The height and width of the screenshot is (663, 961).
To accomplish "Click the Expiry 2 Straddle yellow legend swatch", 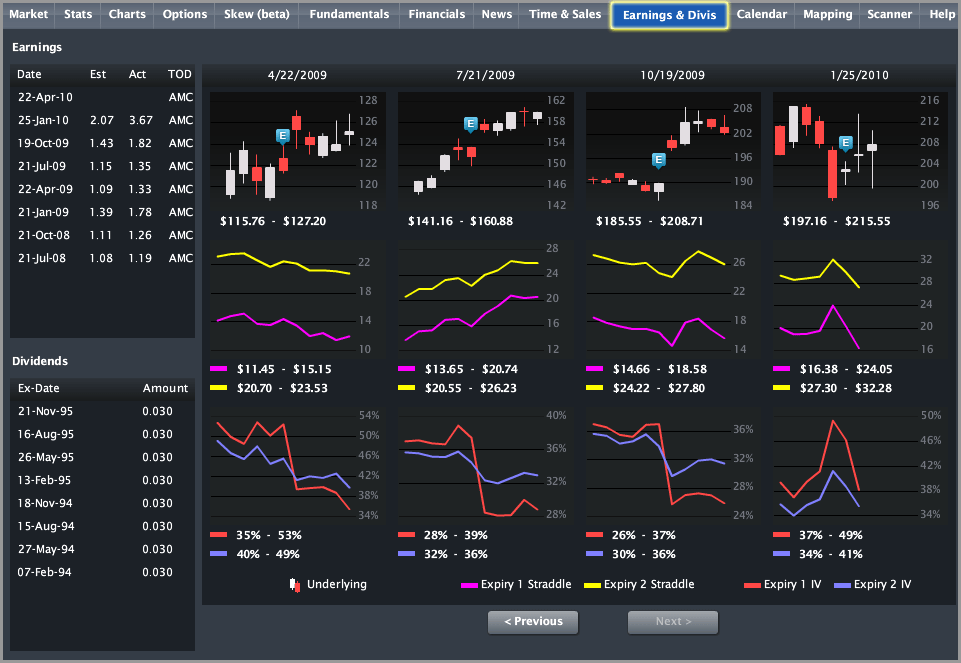I will [x=592, y=585].
